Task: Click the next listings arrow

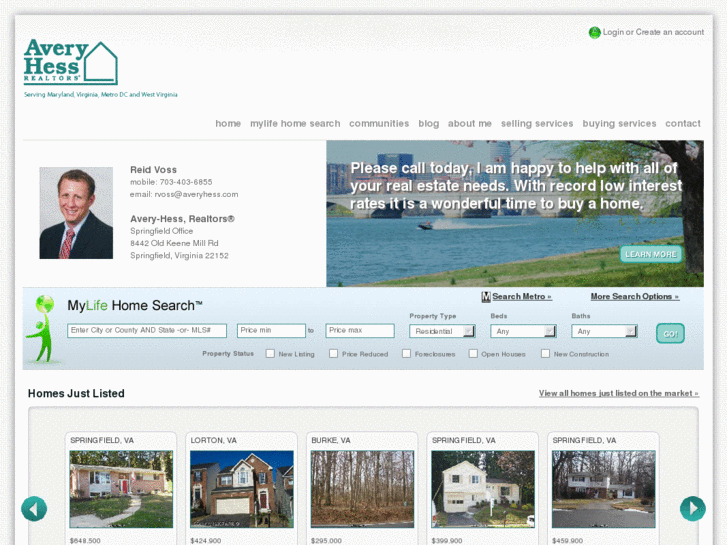Action: click(x=693, y=508)
